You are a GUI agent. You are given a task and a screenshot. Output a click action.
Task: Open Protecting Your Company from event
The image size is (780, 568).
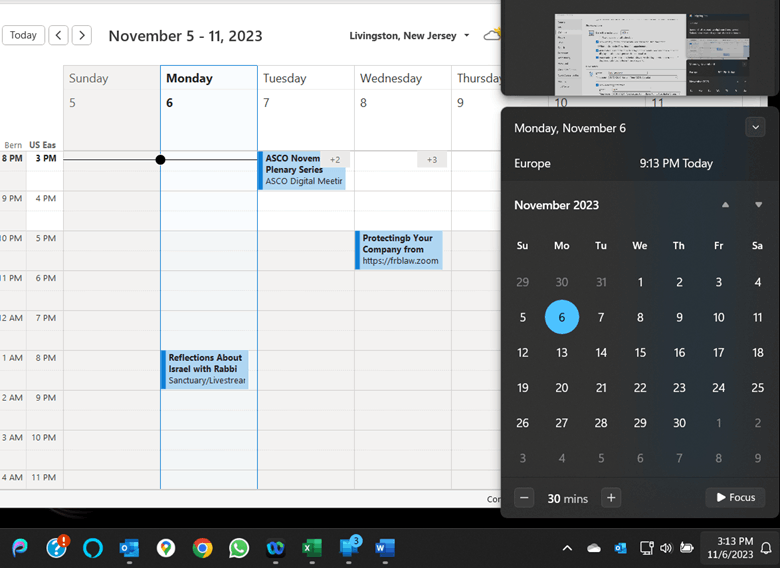(x=399, y=250)
